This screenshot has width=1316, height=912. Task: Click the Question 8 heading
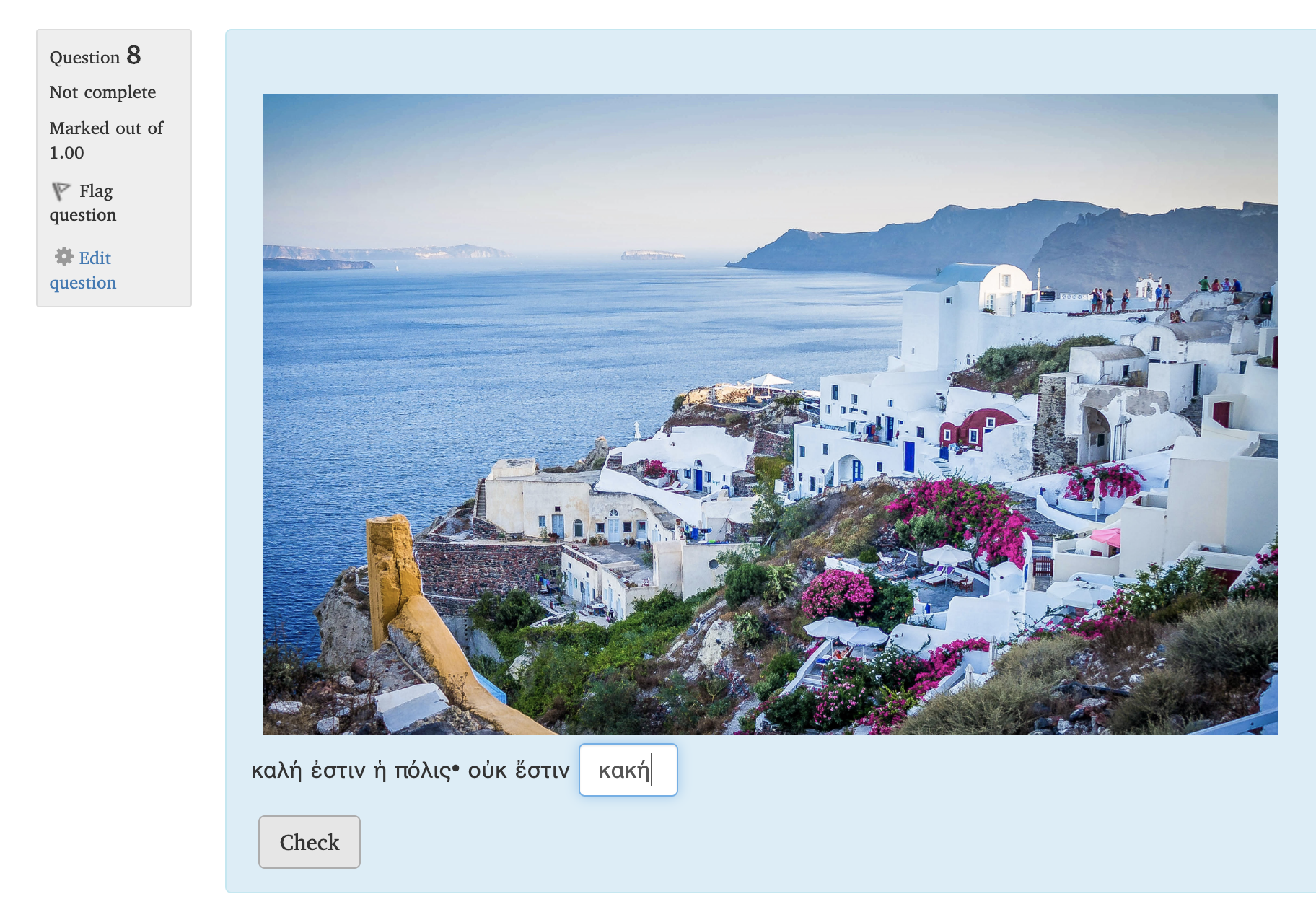click(x=95, y=56)
